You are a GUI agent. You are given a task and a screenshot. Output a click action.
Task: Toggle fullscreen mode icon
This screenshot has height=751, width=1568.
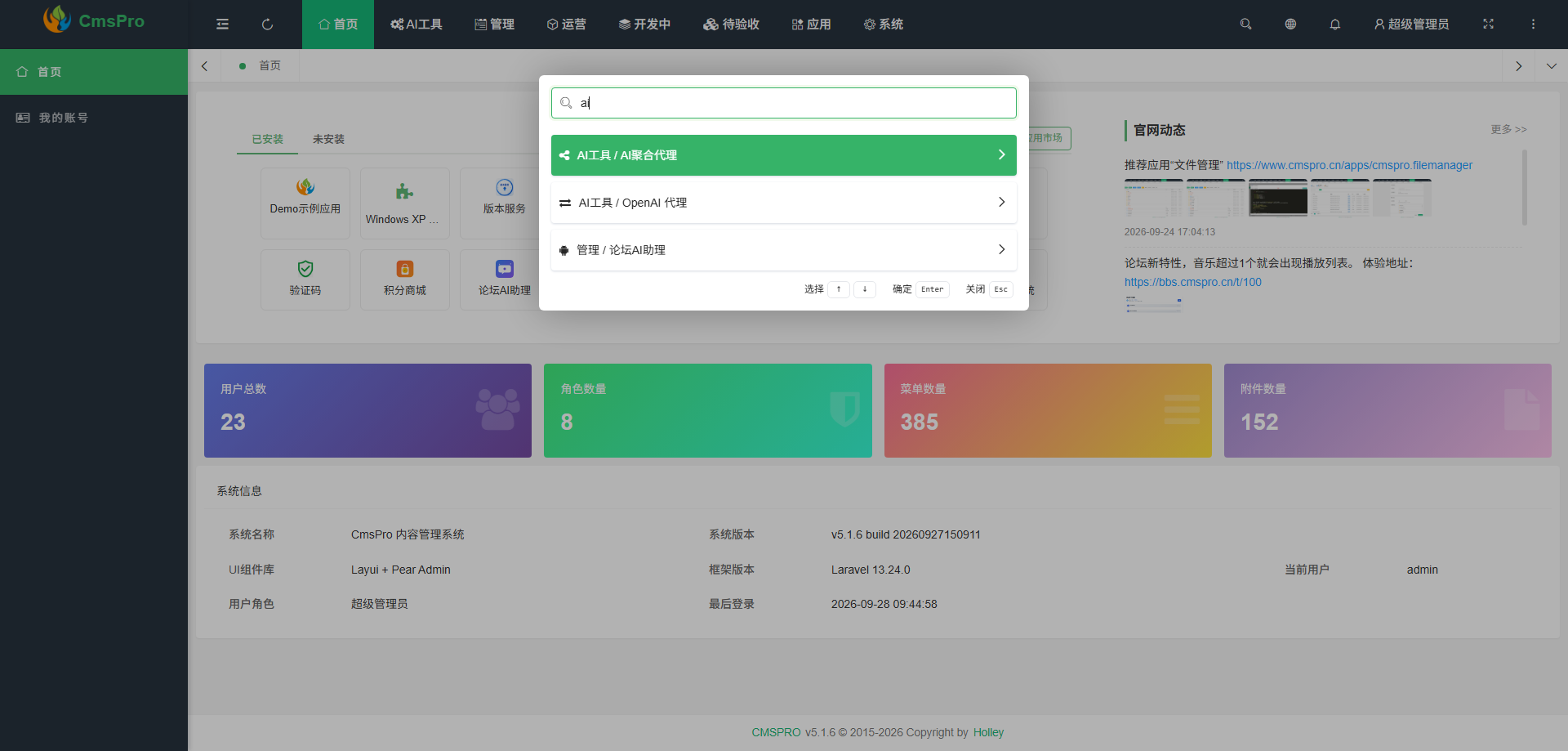[x=1488, y=25]
